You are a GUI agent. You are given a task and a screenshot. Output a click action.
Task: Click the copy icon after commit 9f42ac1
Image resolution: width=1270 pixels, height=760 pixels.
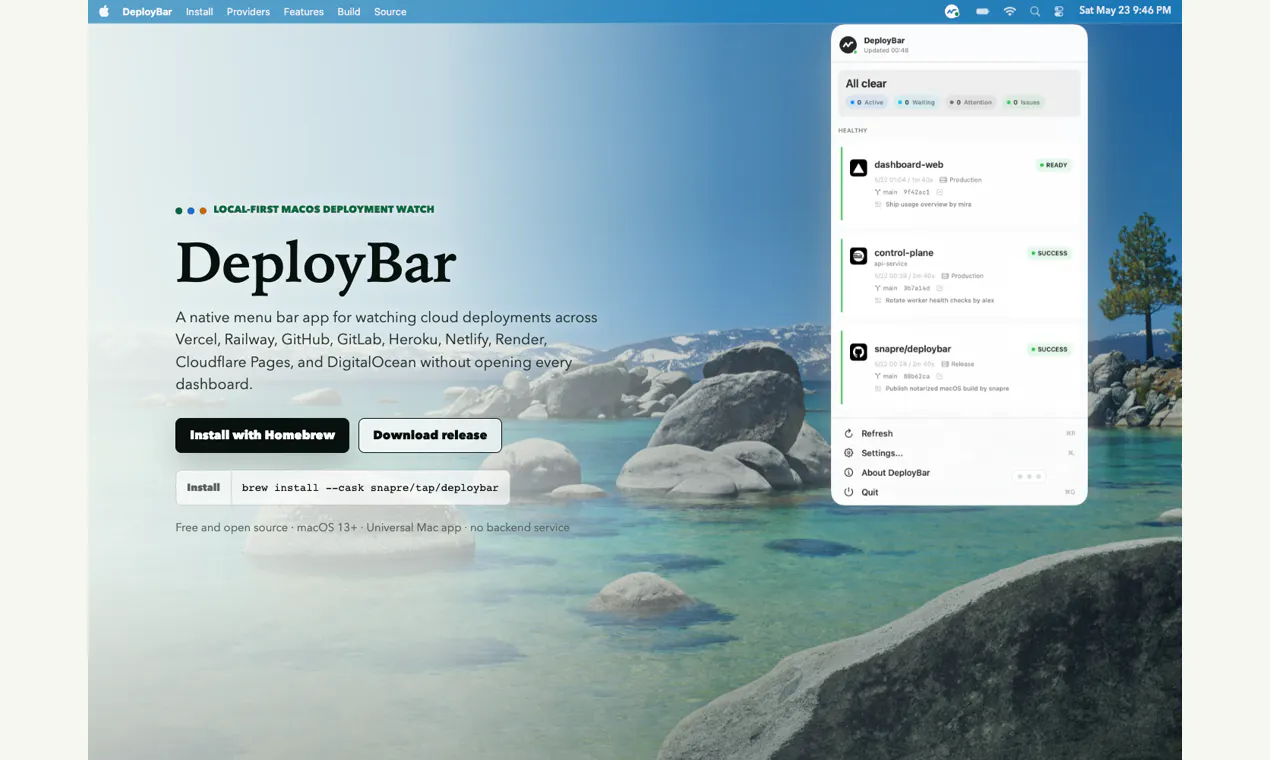click(x=939, y=192)
